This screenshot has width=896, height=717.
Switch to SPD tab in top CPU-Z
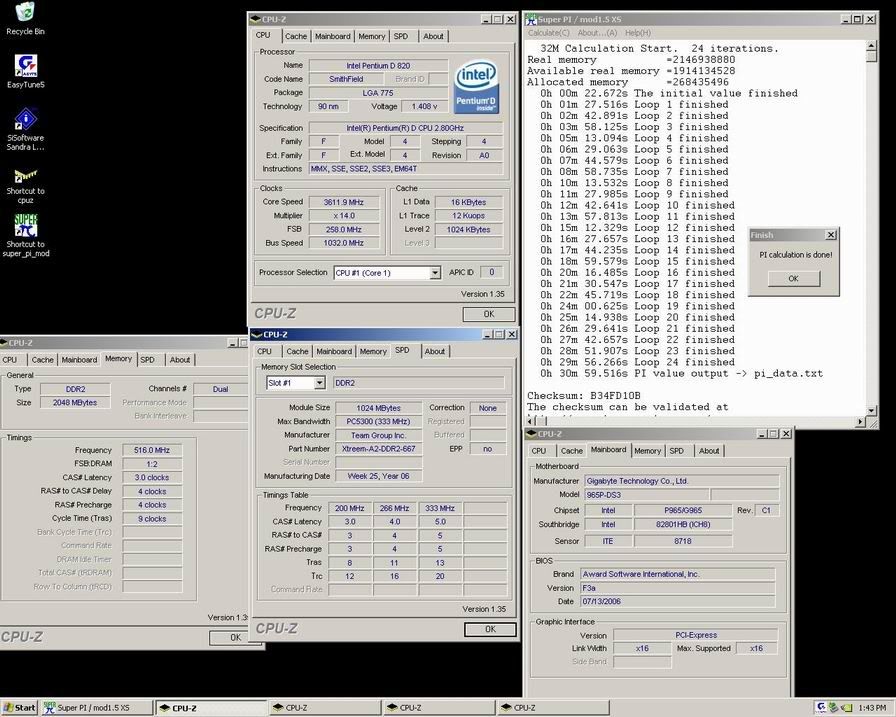pyautogui.click(x=401, y=36)
